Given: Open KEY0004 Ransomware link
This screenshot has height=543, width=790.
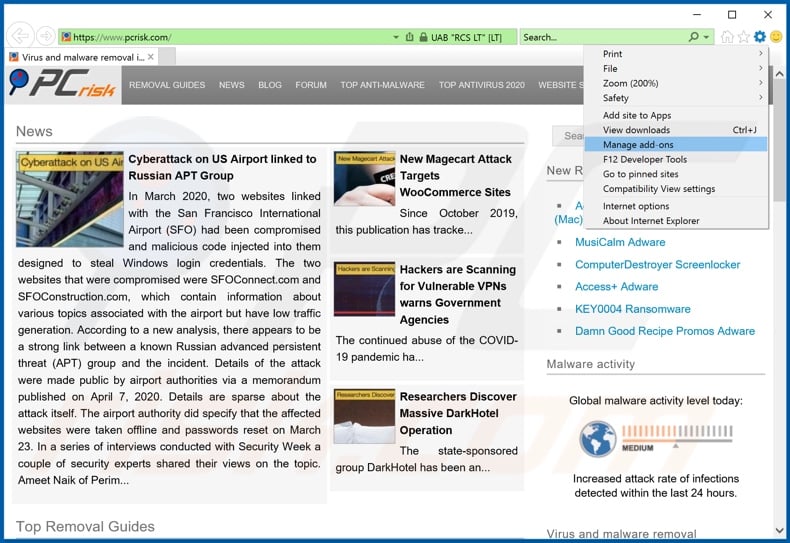Looking at the screenshot, I should coord(633,309).
